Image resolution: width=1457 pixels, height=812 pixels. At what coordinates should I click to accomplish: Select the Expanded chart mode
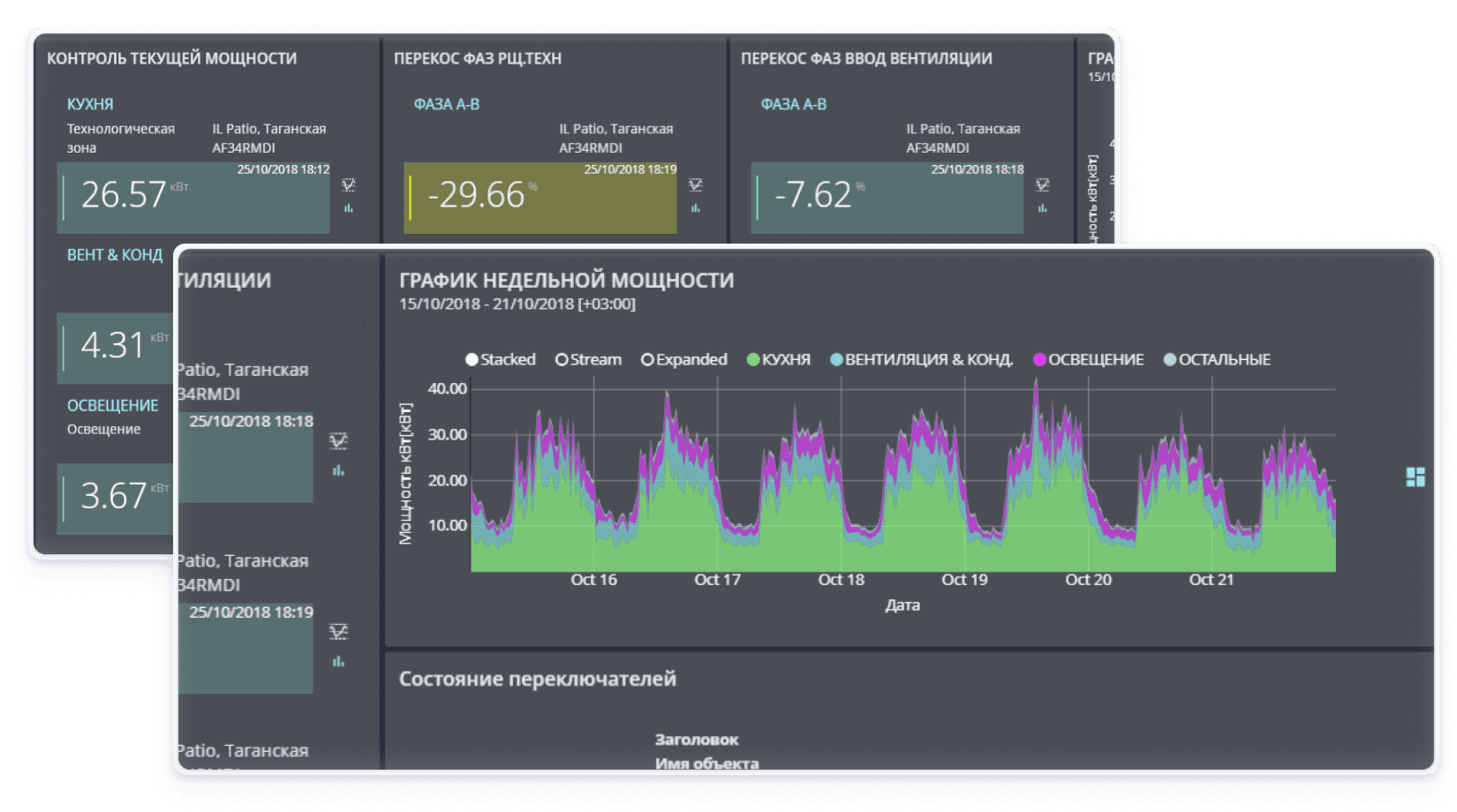684,359
